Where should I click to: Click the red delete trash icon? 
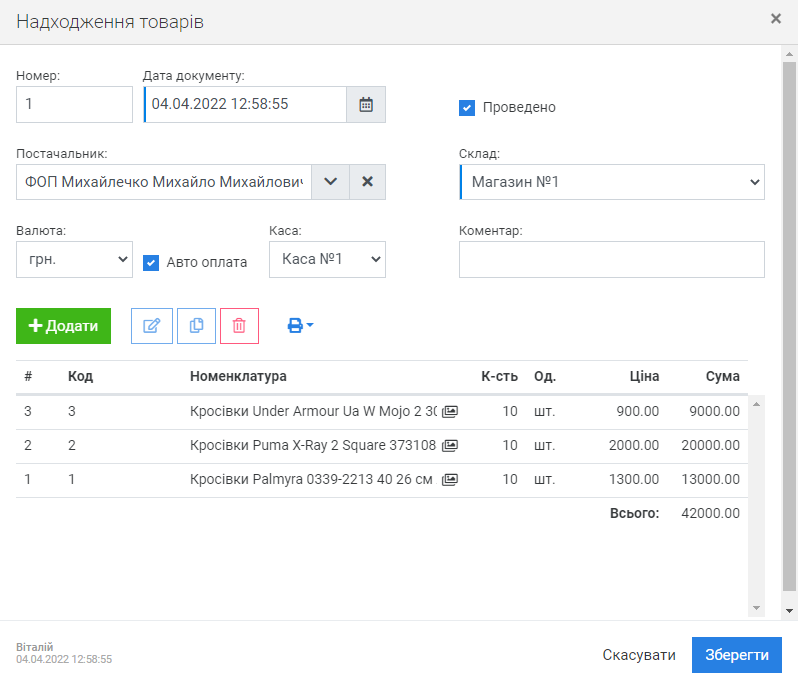[x=239, y=326]
